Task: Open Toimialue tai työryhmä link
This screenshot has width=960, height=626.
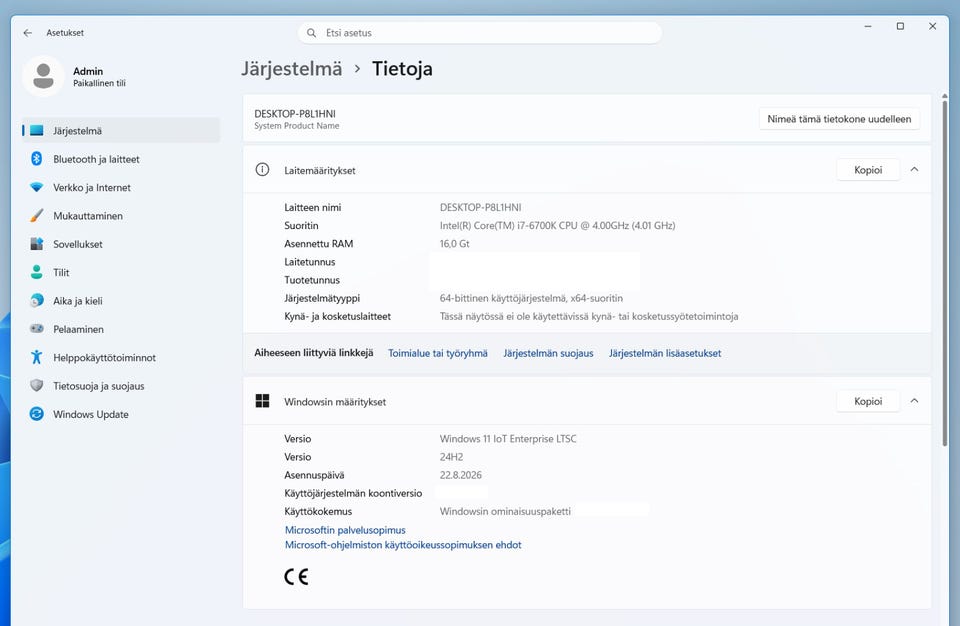Action: pyautogui.click(x=438, y=353)
